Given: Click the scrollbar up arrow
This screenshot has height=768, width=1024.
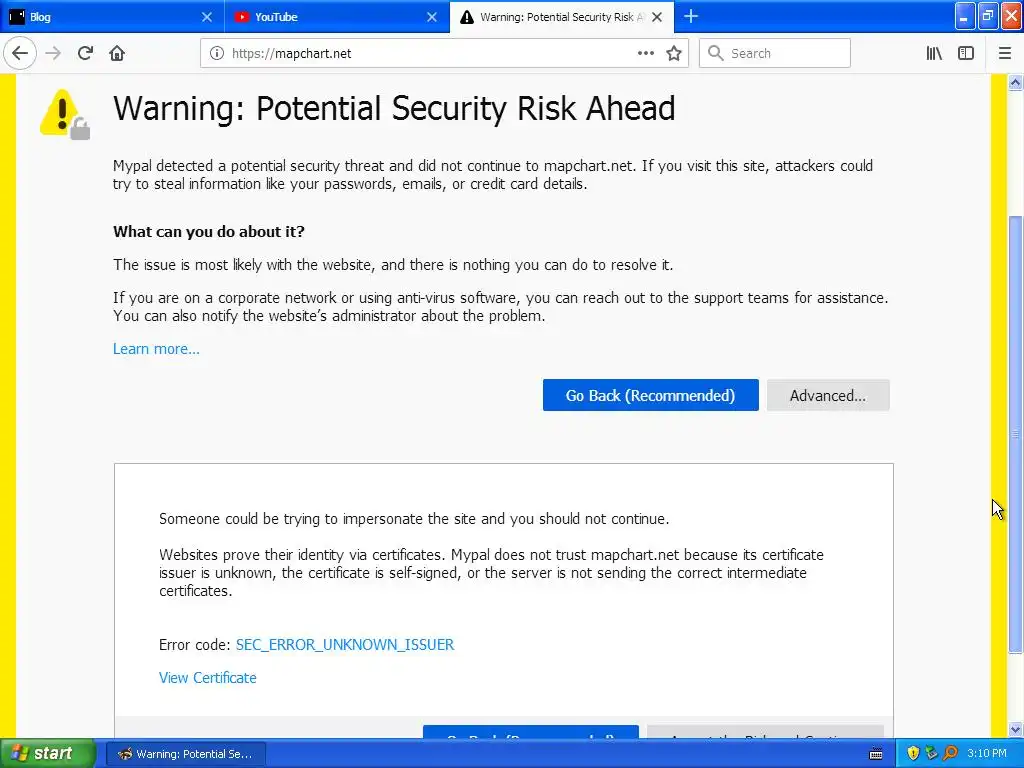Looking at the screenshot, I should click(x=1015, y=83).
